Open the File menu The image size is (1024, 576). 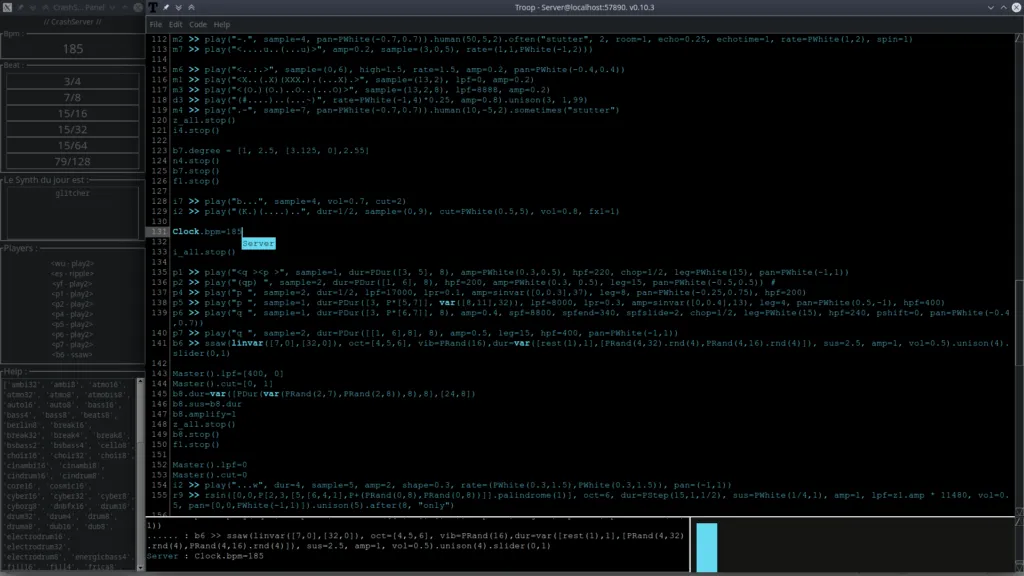[x=155, y=25]
